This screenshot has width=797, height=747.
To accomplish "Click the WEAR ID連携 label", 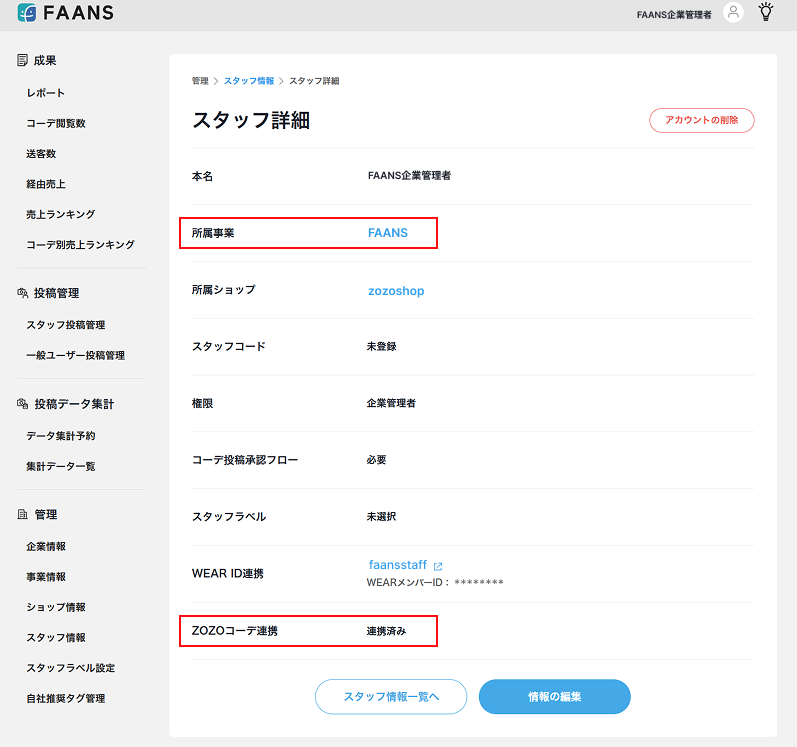I will click(228, 574).
